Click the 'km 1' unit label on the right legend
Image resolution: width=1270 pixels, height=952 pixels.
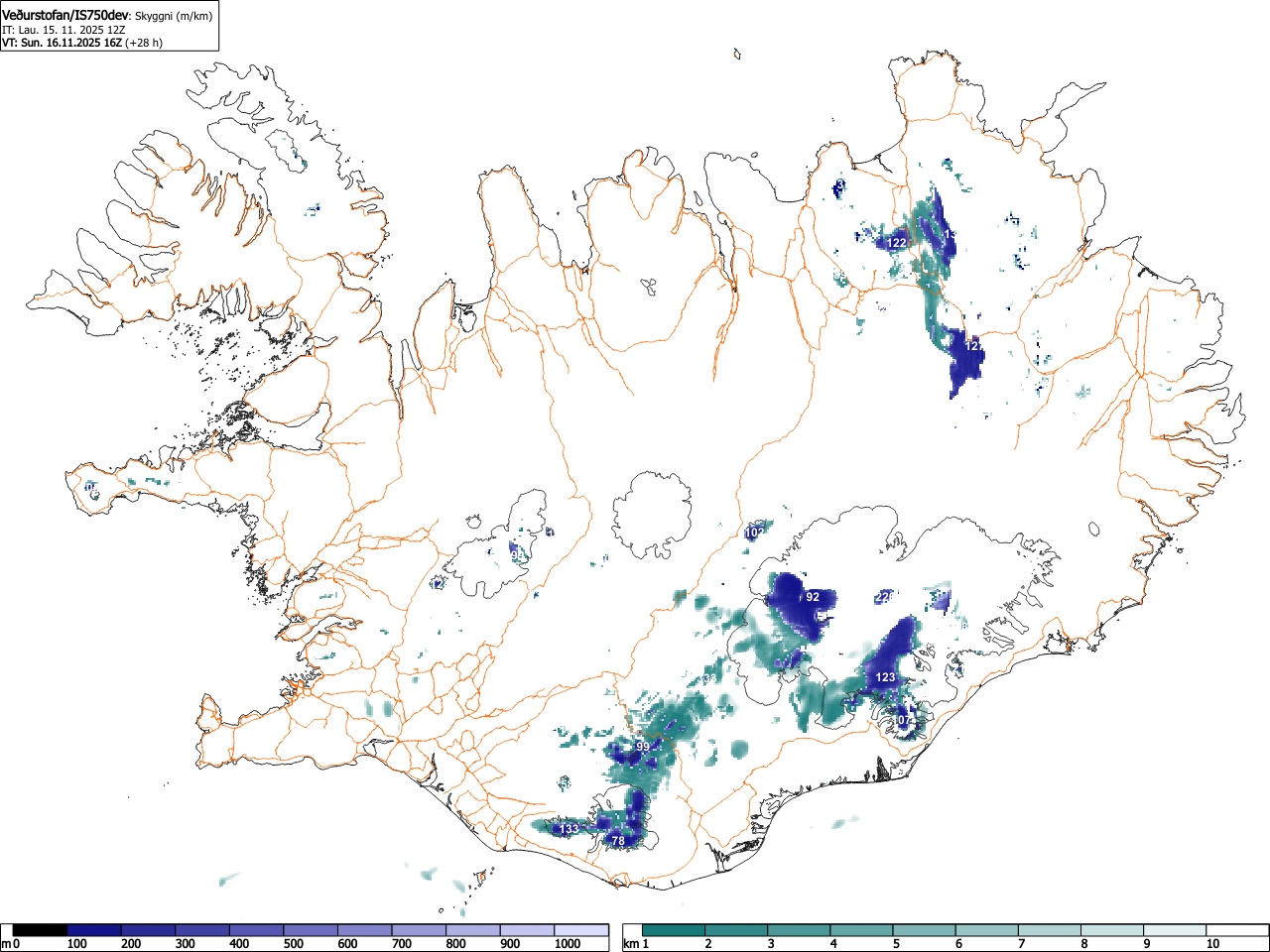tap(636, 944)
